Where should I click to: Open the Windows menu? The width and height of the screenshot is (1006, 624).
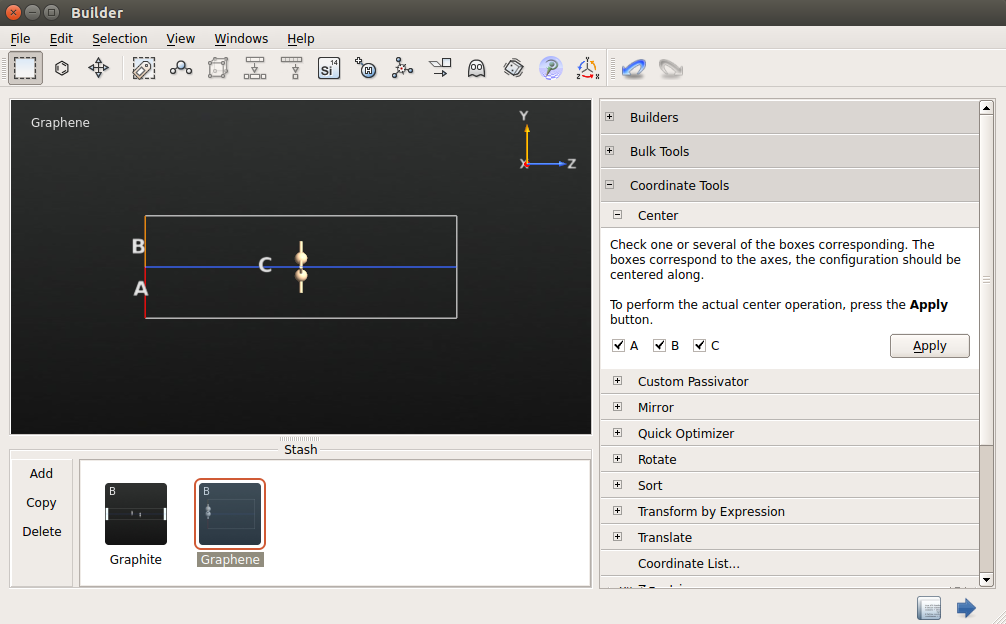241,38
